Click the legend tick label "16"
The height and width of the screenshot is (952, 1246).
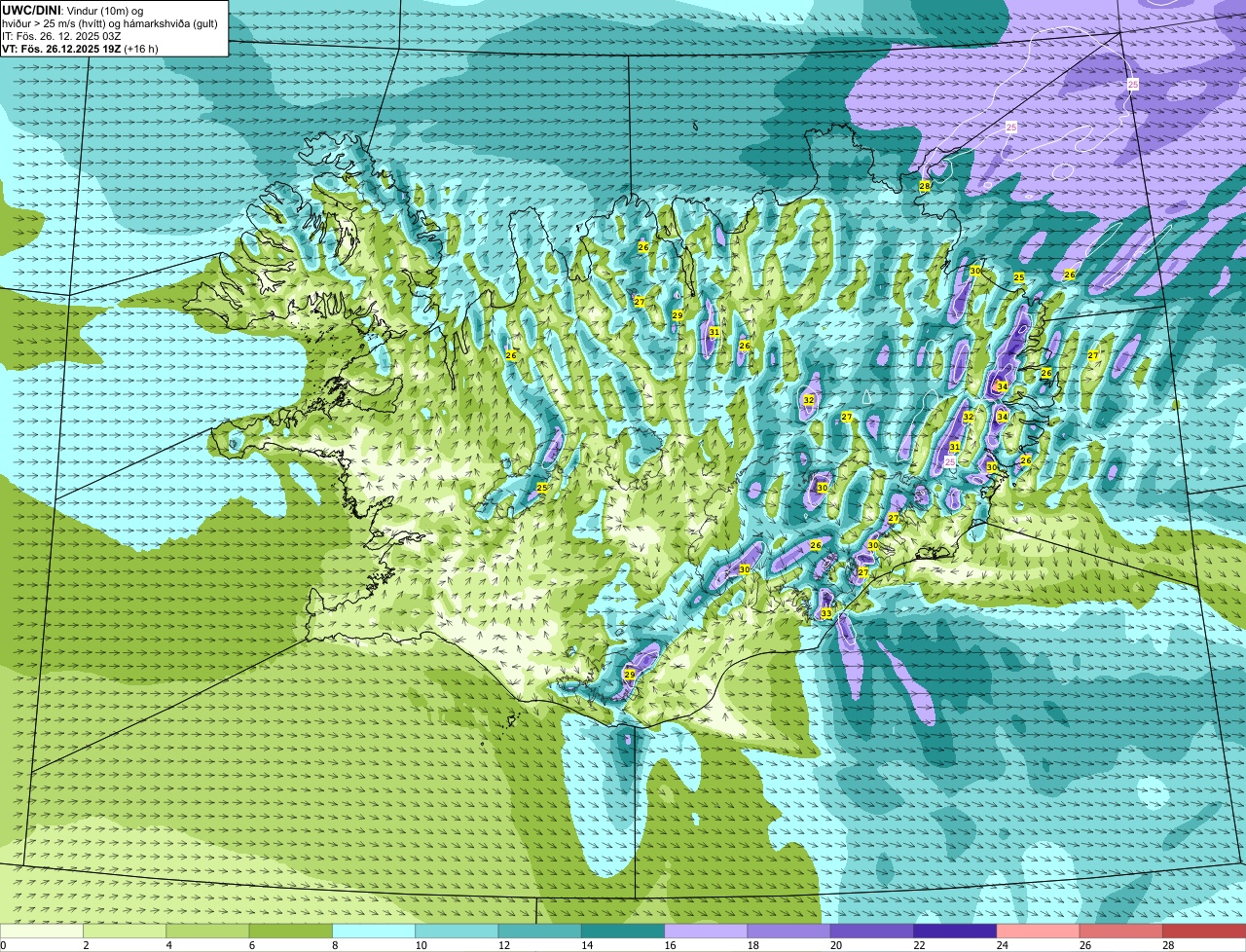[670, 945]
